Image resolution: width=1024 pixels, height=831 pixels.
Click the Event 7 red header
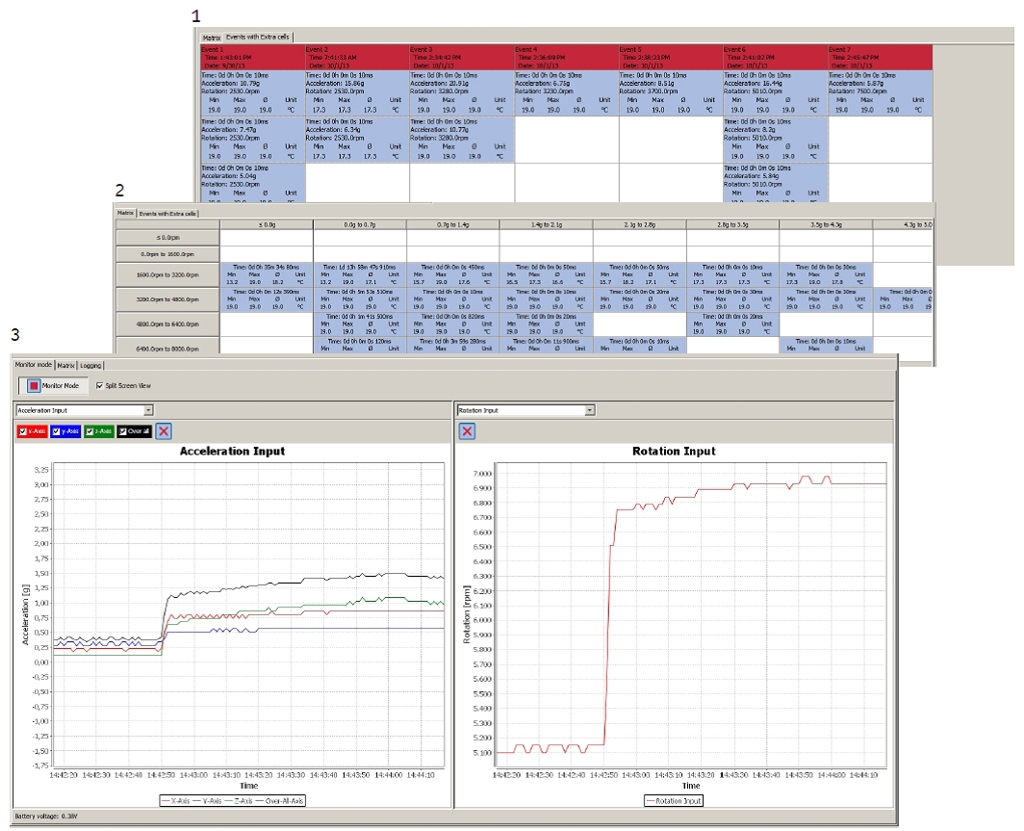pyautogui.click(x=880, y=57)
